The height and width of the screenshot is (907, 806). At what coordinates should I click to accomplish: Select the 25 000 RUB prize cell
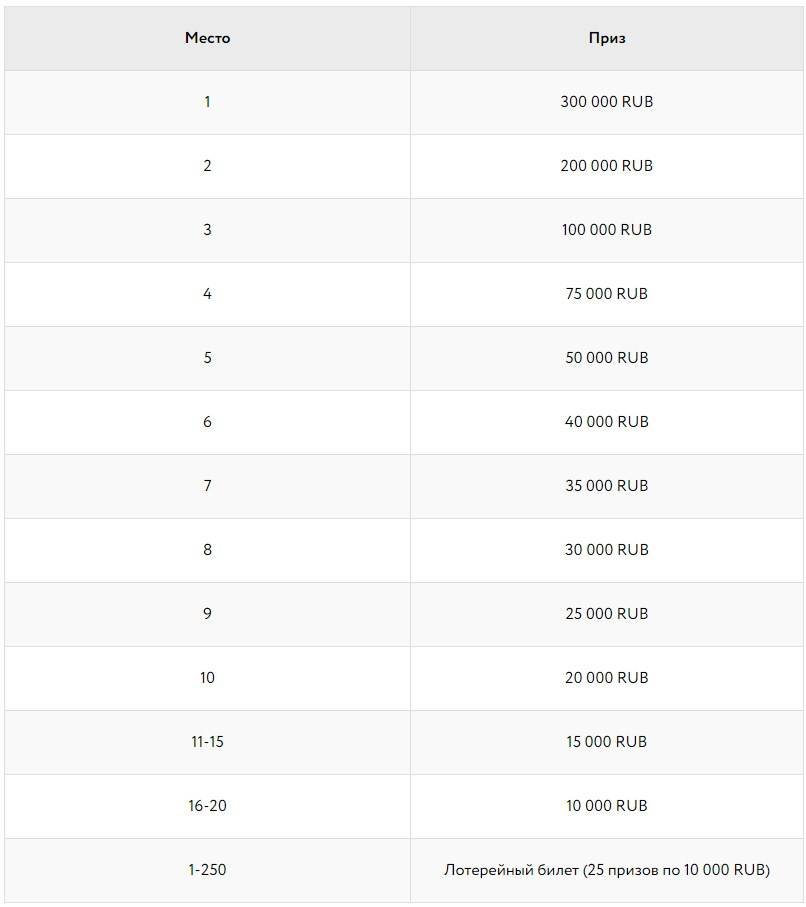(607, 614)
